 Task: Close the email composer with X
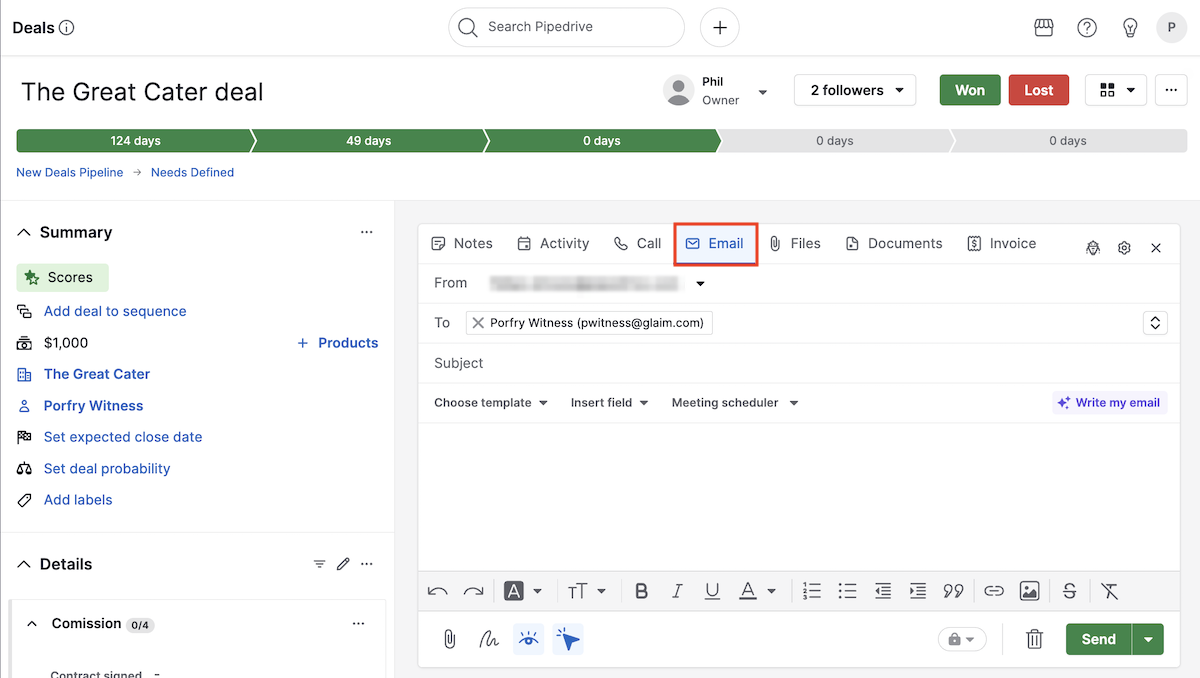point(1156,248)
